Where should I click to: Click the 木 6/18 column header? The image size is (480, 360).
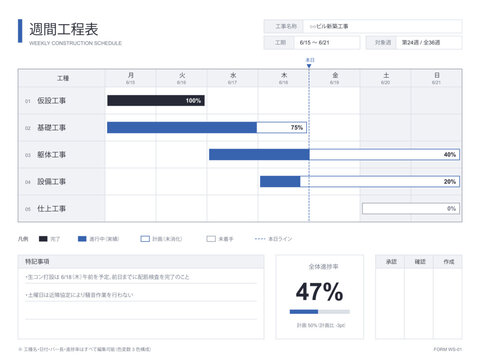pos(284,78)
